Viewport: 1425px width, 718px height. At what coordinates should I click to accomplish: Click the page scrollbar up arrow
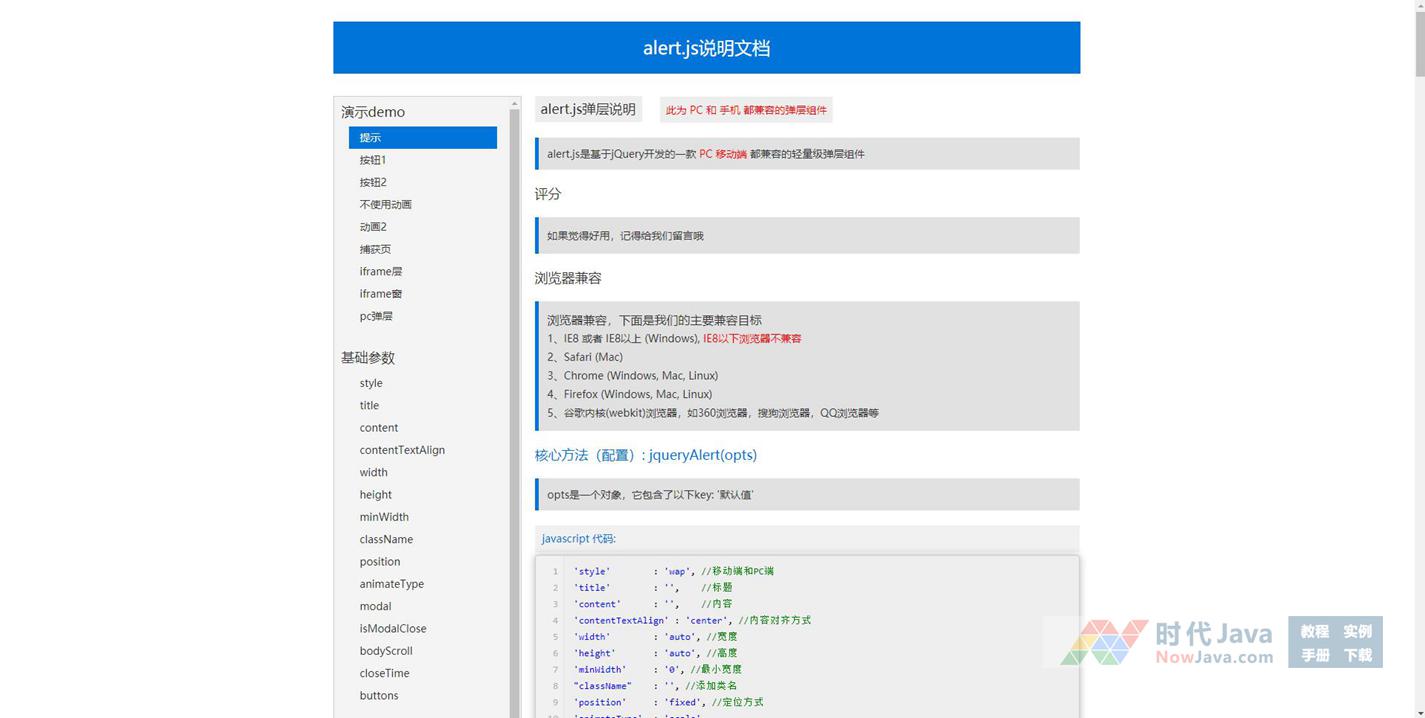[1418, 6]
